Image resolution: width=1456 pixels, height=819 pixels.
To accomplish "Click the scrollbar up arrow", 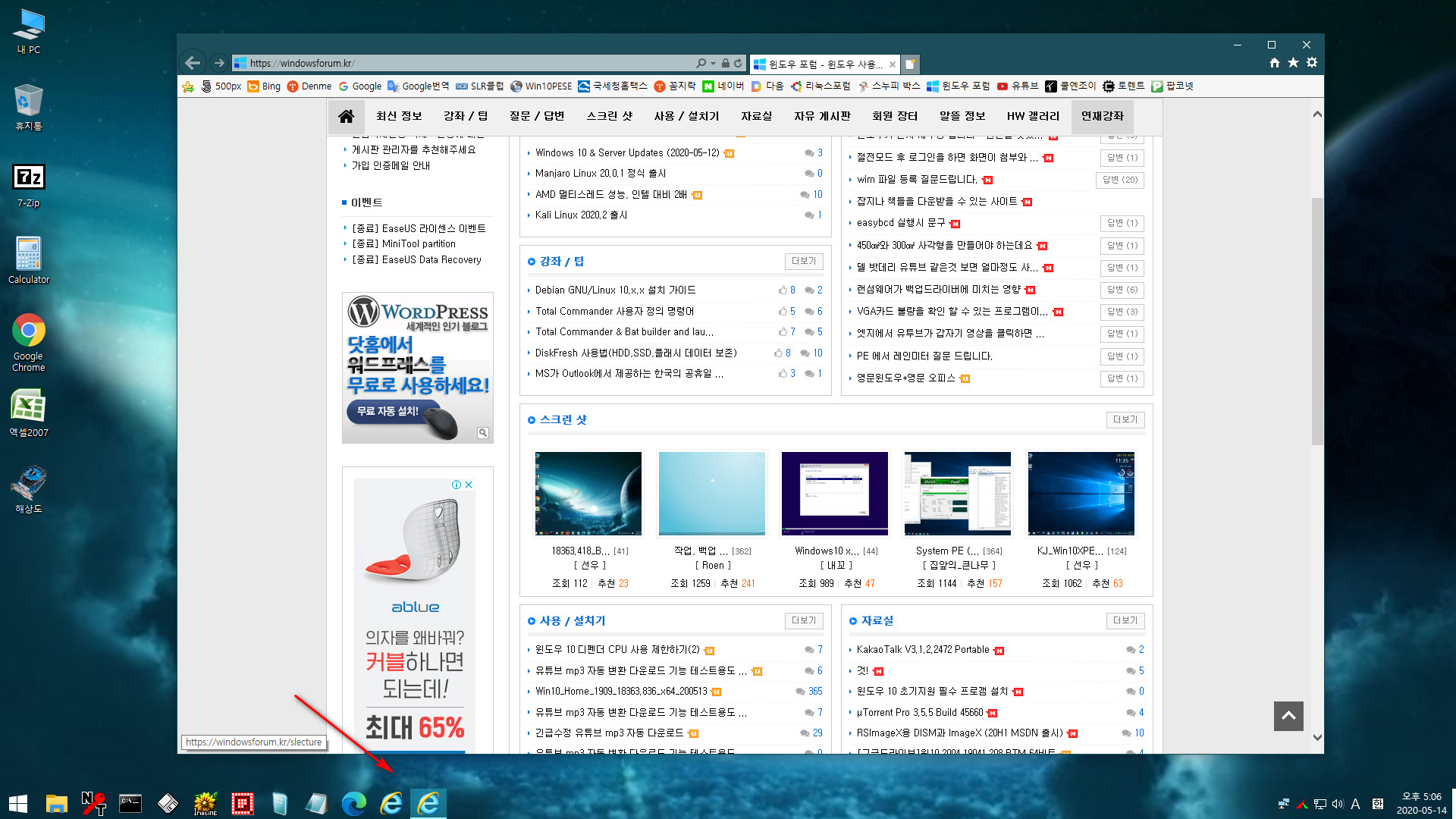I will pos(1317,115).
